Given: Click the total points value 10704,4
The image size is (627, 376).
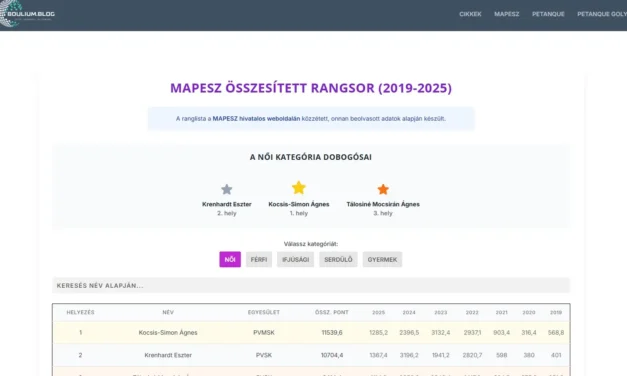Looking at the screenshot, I should click(x=332, y=355).
